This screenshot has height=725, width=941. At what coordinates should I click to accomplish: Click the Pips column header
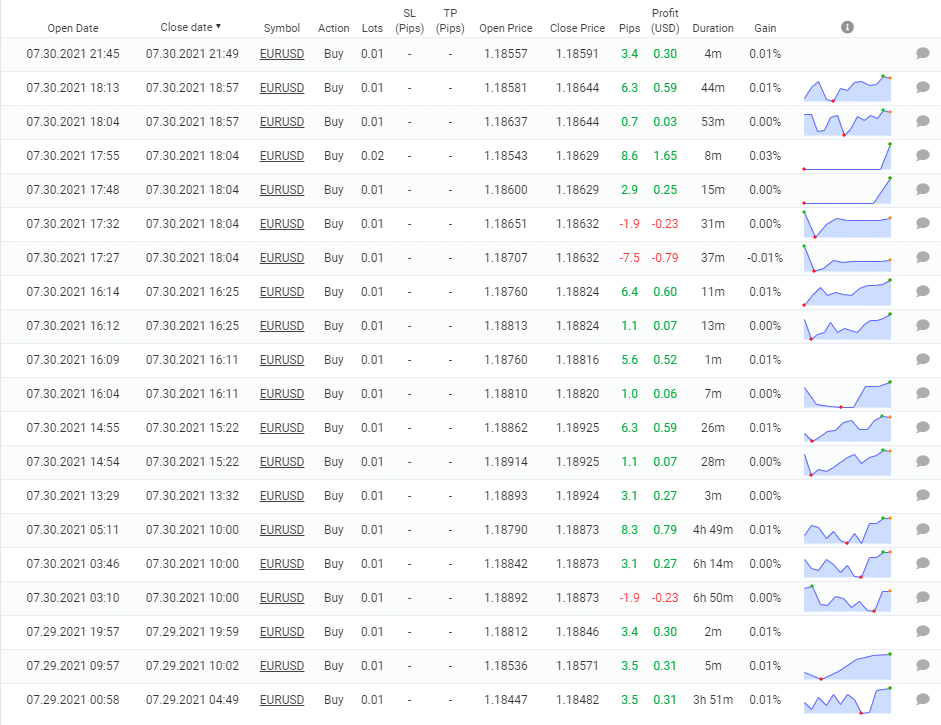(x=629, y=28)
